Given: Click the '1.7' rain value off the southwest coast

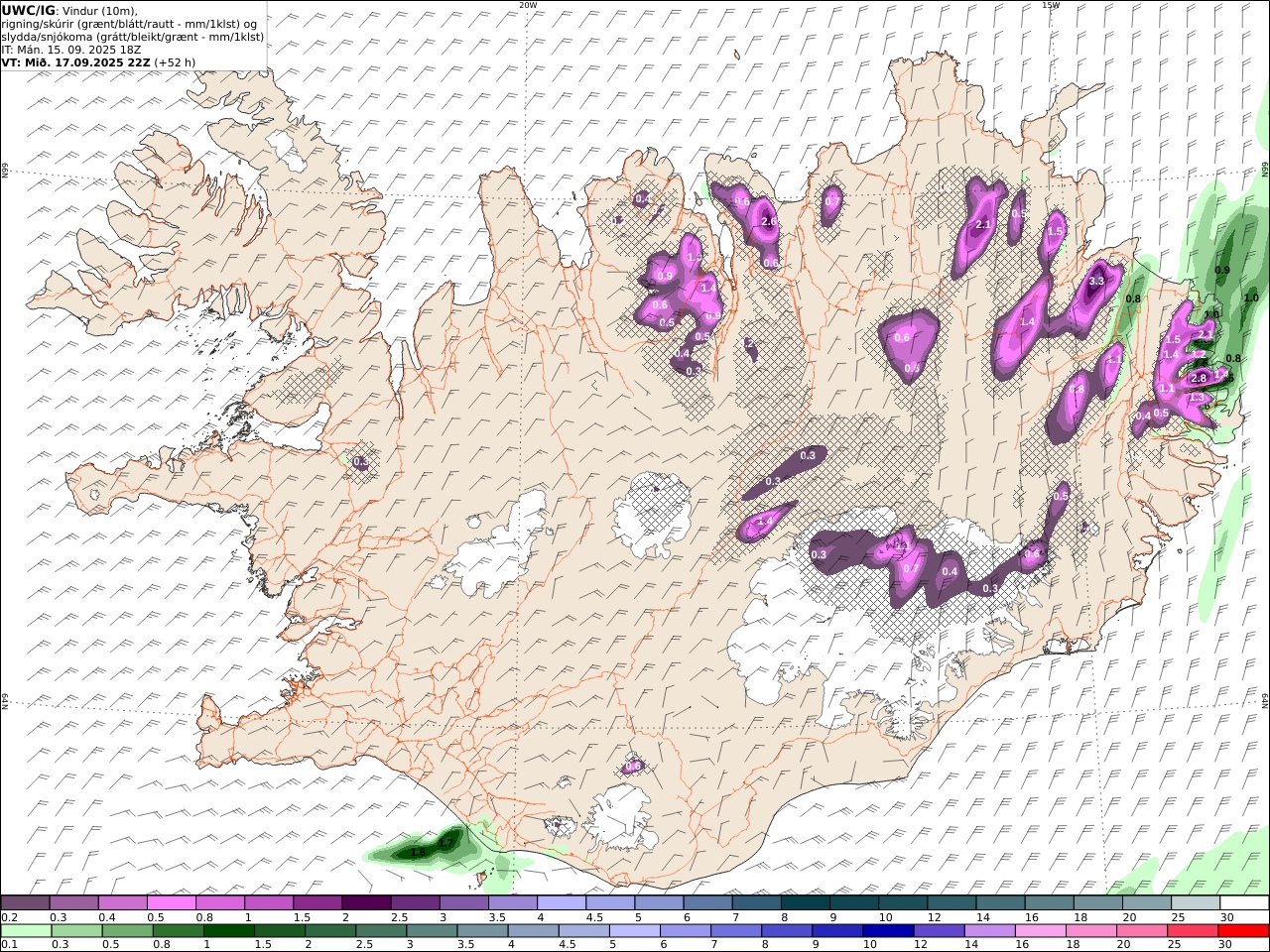Looking at the screenshot, I should pos(445,844).
